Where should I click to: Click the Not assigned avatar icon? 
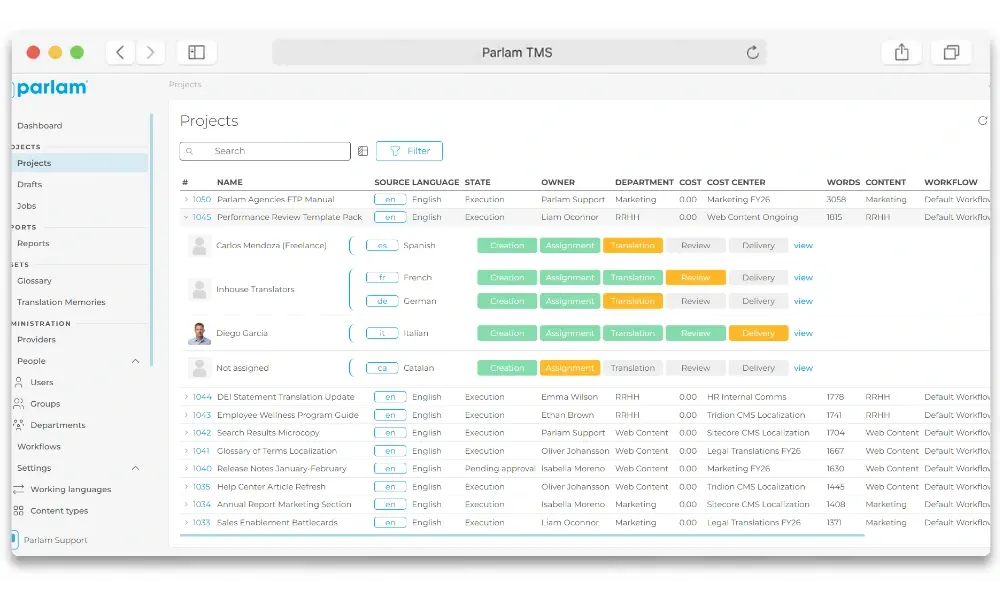click(x=200, y=368)
